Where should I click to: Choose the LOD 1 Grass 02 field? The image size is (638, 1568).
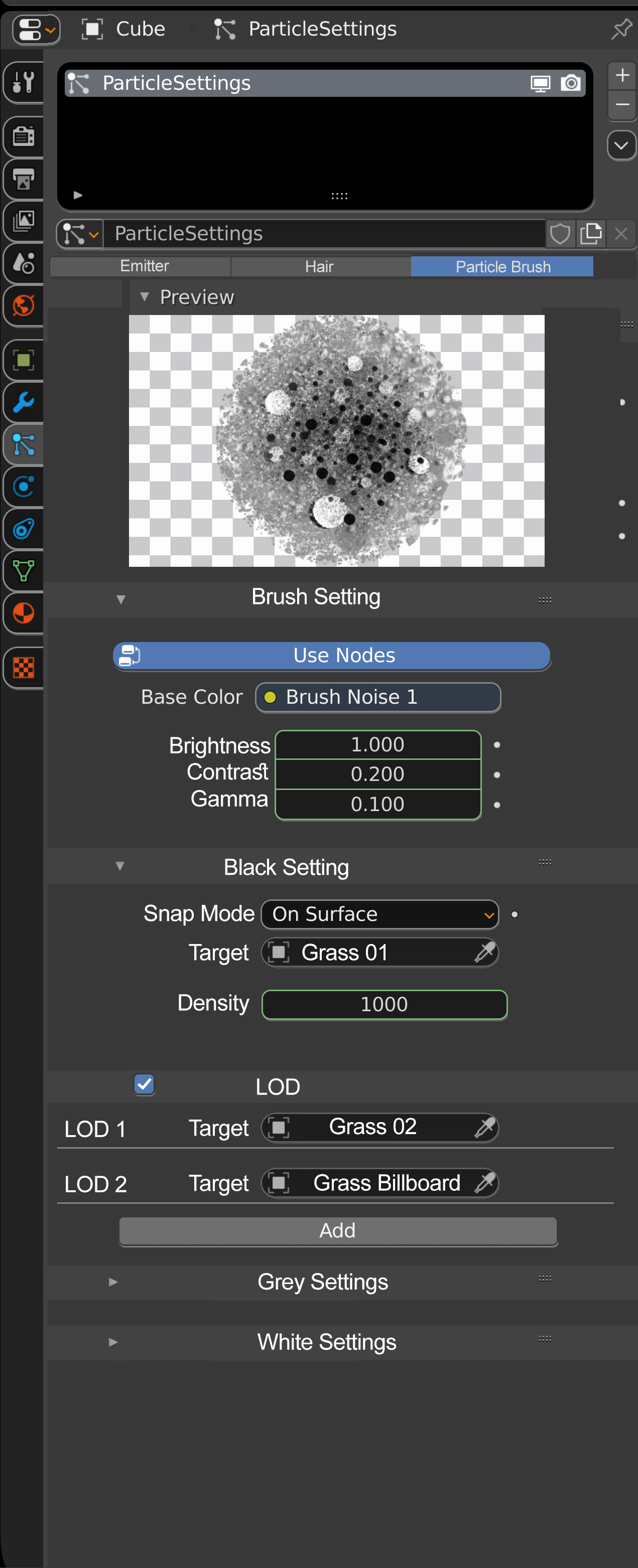click(x=379, y=1127)
